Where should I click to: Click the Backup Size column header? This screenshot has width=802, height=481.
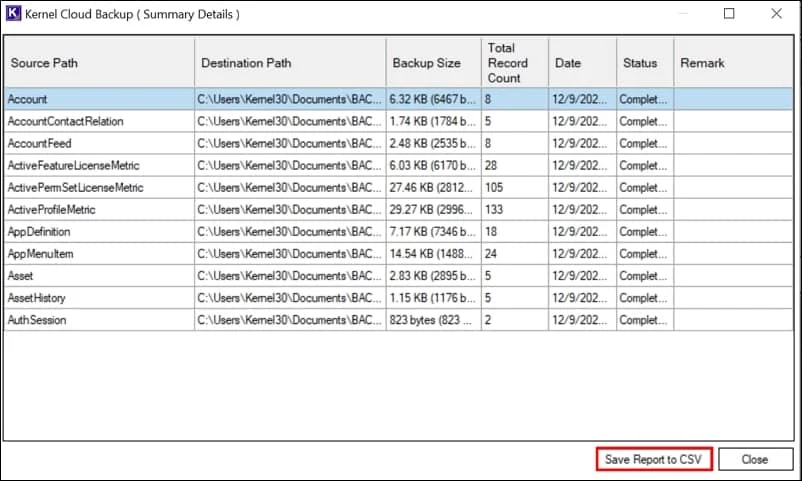(x=434, y=63)
